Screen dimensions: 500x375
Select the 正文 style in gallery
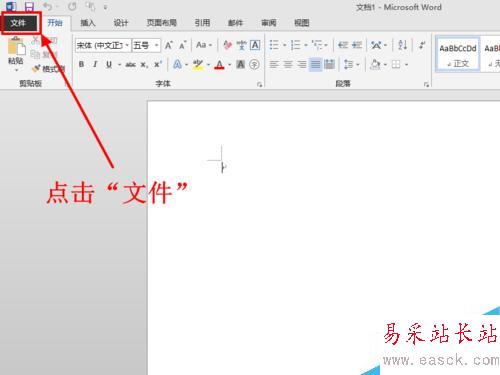pyautogui.click(x=458, y=54)
